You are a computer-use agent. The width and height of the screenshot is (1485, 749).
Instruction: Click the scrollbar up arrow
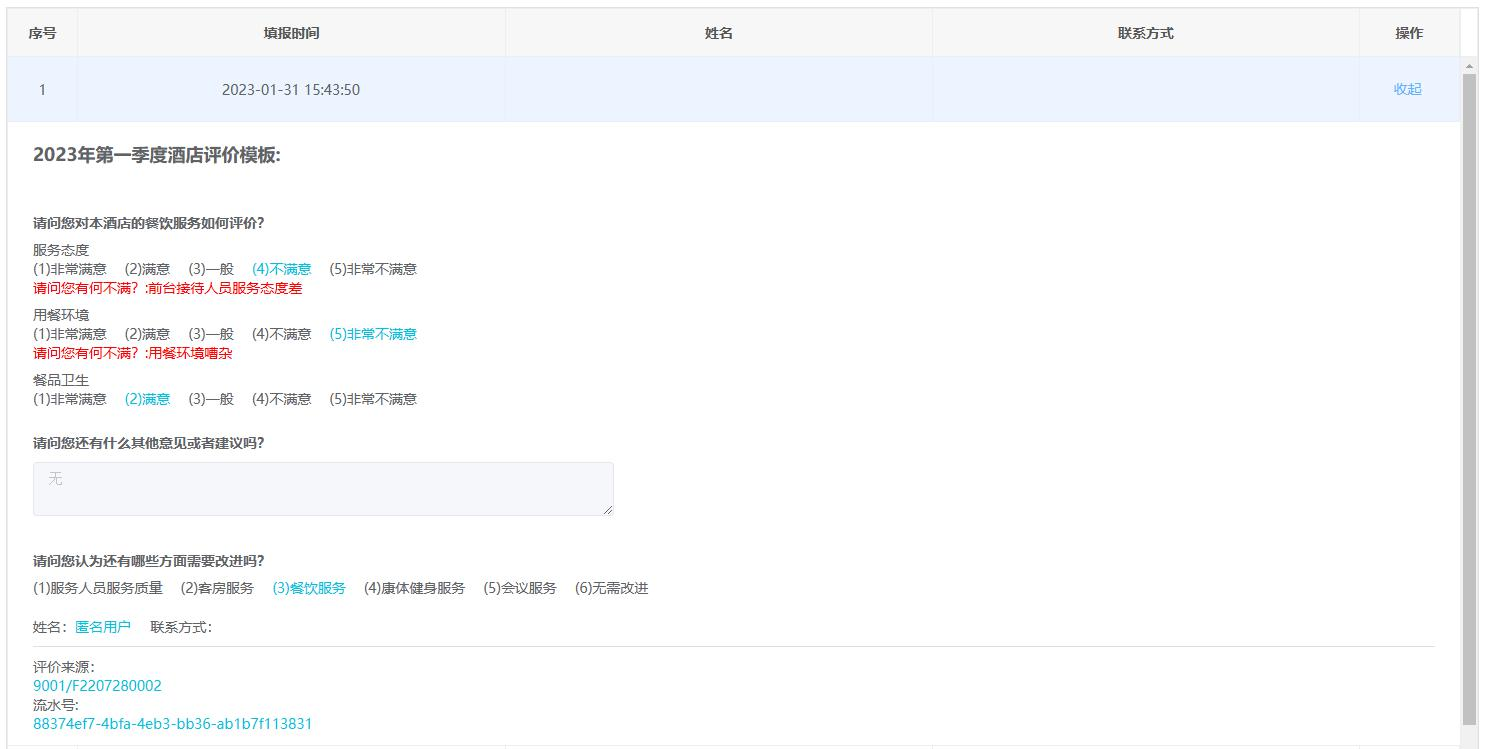coord(1469,66)
